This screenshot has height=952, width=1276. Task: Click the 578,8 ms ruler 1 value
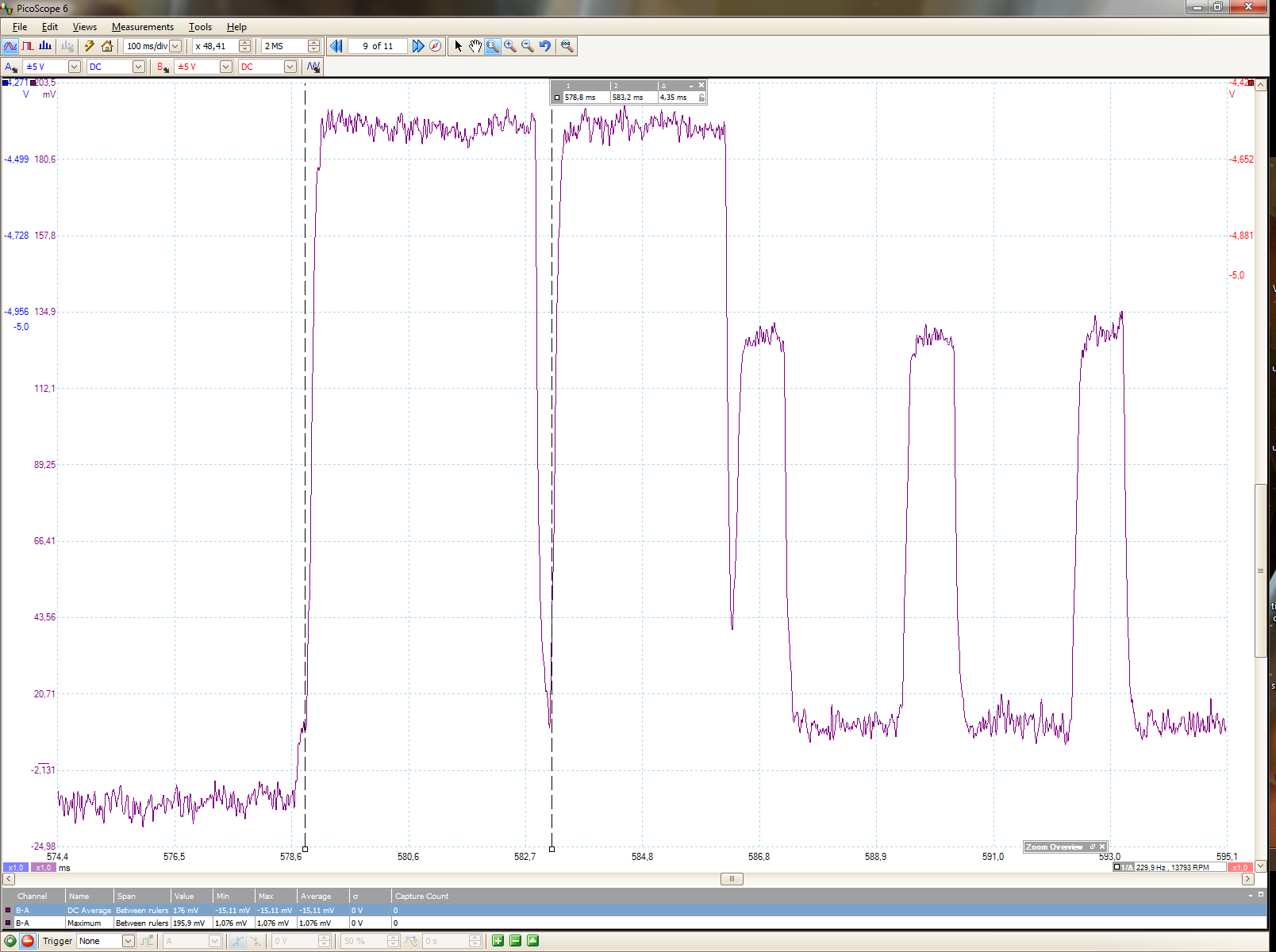point(580,98)
